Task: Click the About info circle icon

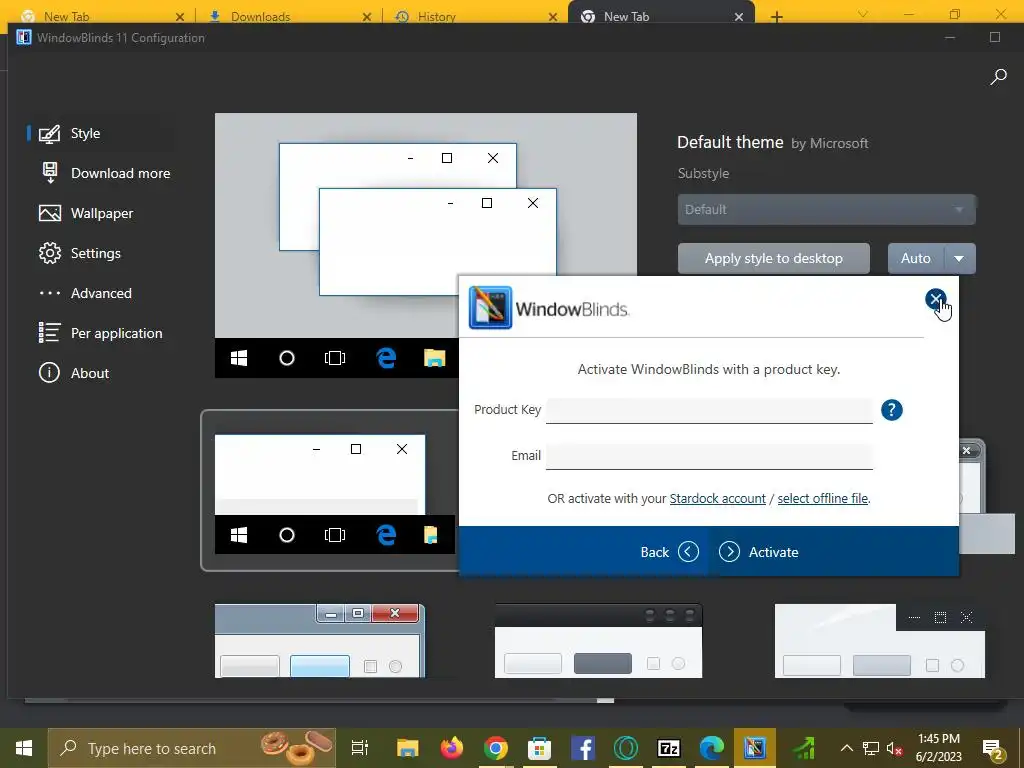Action: pos(50,373)
